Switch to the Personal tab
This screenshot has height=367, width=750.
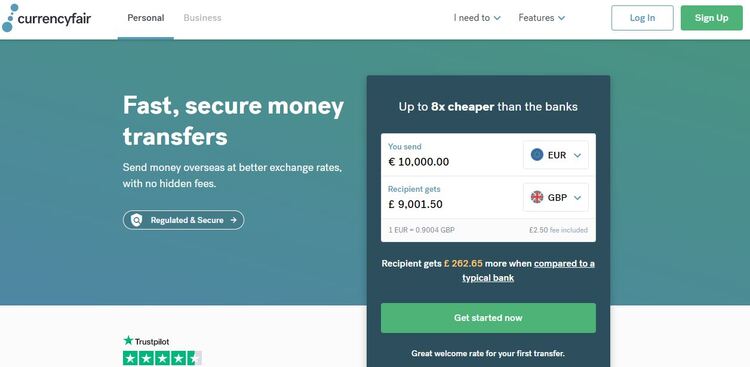(x=145, y=18)
